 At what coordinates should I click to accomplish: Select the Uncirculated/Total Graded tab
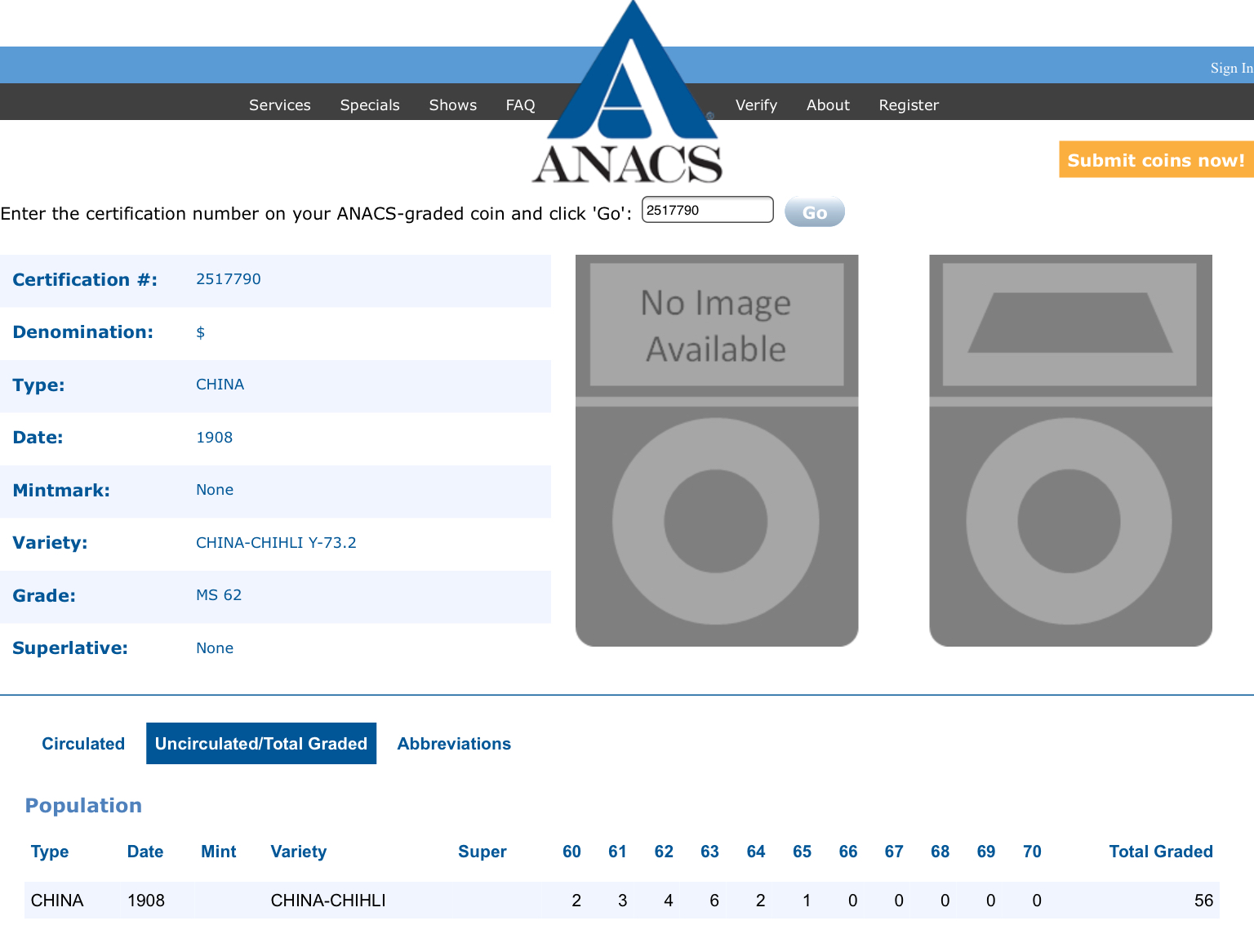[261, 744]
